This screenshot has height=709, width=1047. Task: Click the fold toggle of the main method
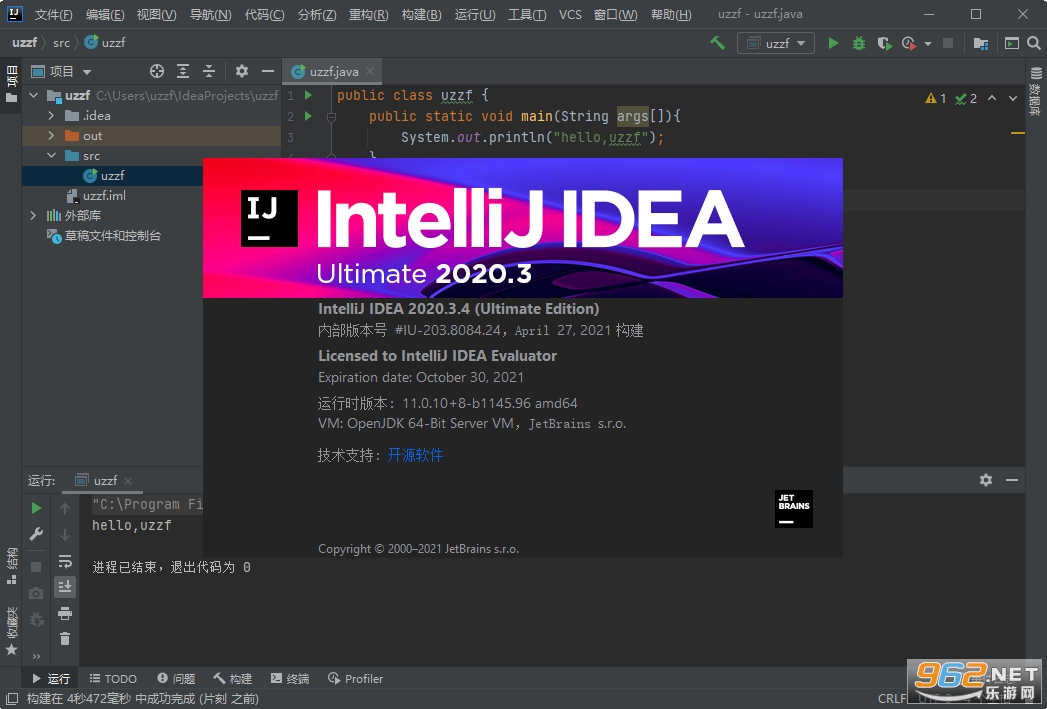[x=331, y=117]
